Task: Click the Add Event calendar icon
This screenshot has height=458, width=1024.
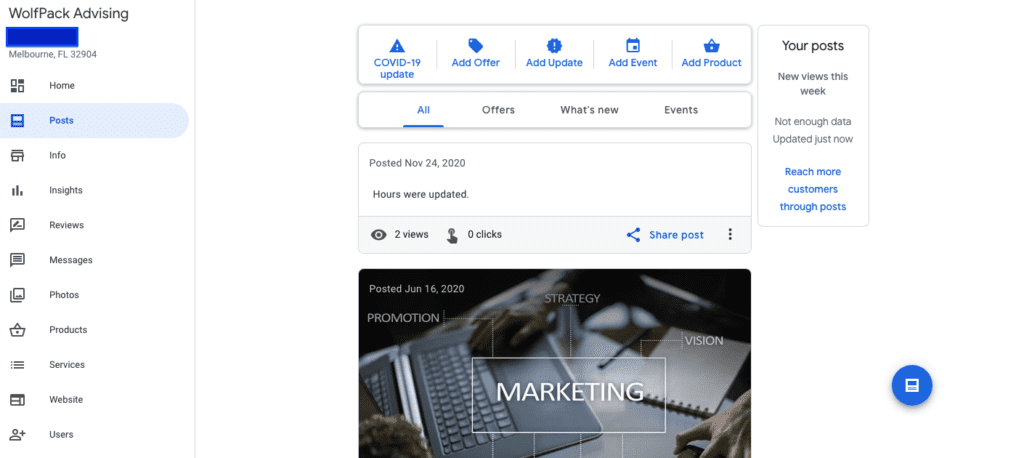Action: pyautogui.click(x=633, y=46)
